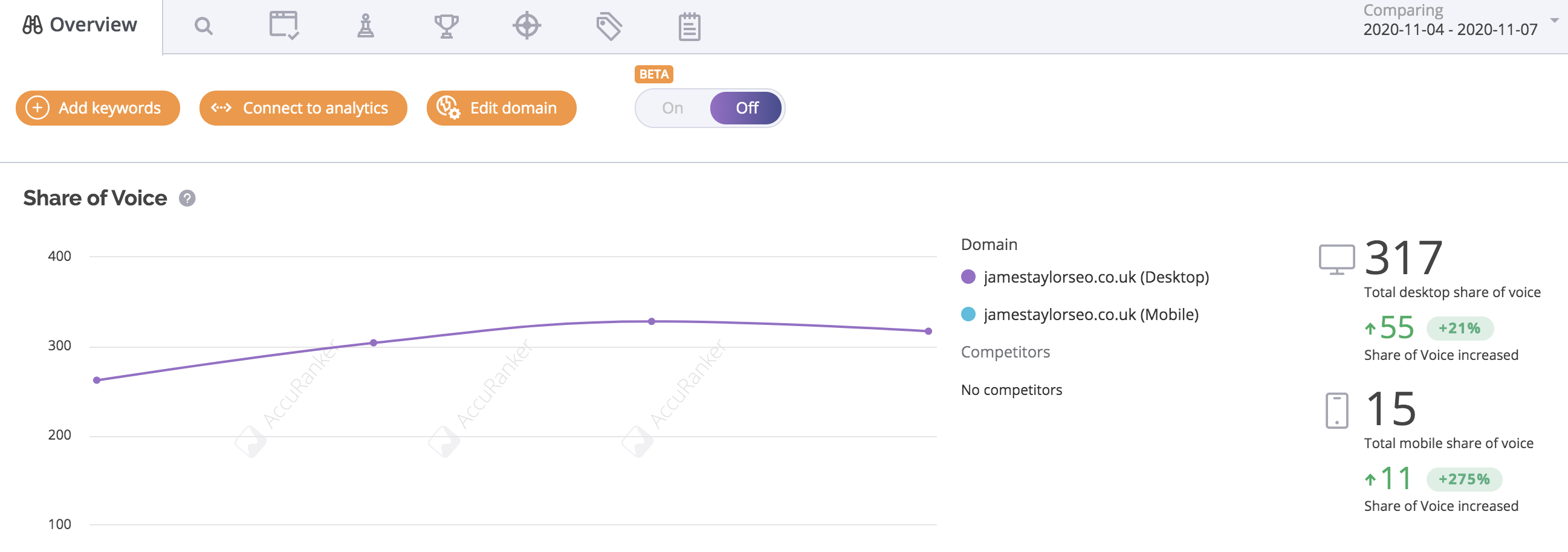This screenshot has height=552, width=1568.
Task: Click the last data point on chart line
Action: (x=928, y=332)
